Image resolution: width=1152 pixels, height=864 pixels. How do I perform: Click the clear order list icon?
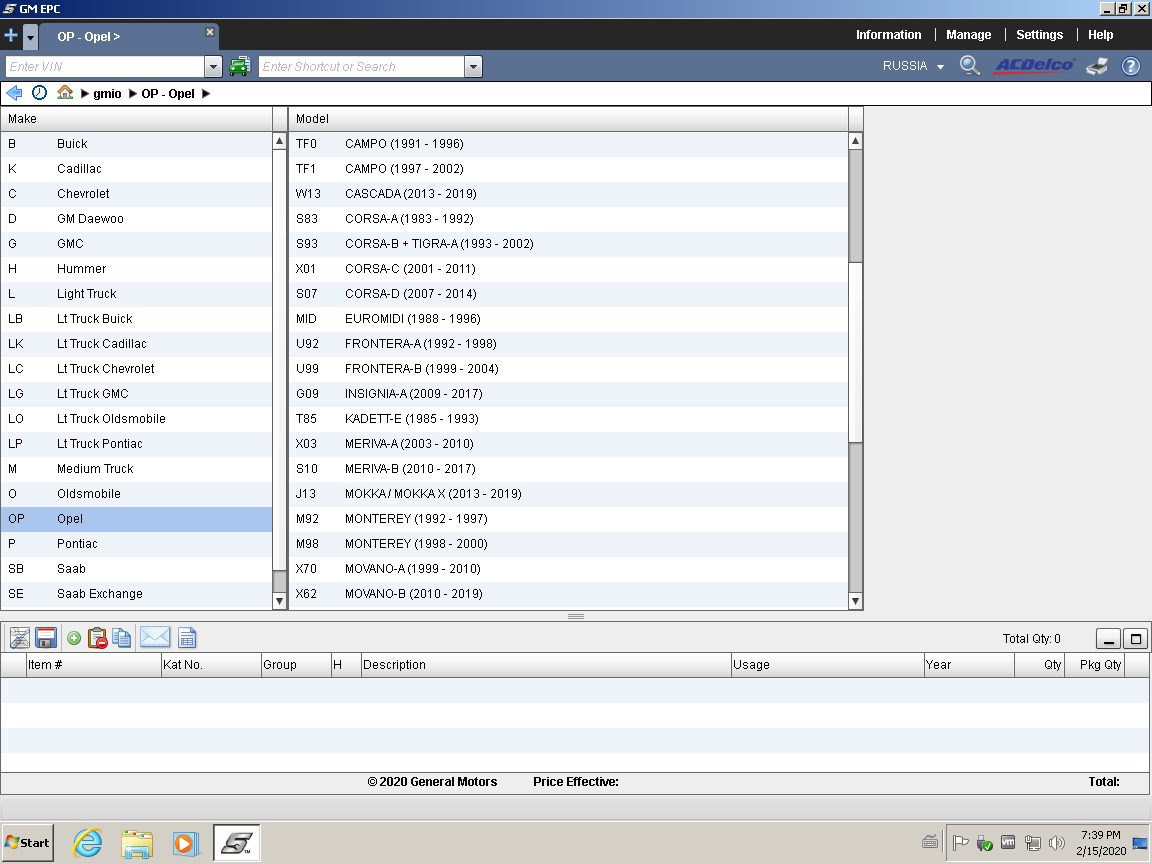[20, 638]
